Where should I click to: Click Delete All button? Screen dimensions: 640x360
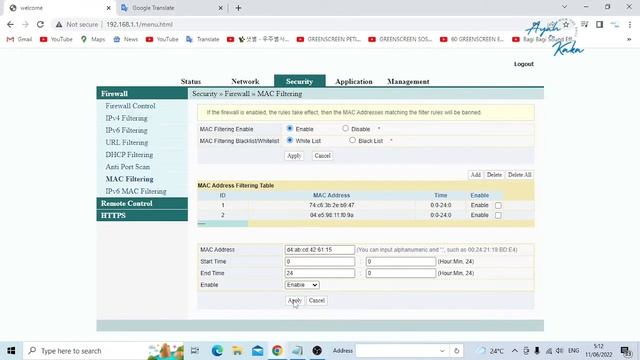click(519, 175)
